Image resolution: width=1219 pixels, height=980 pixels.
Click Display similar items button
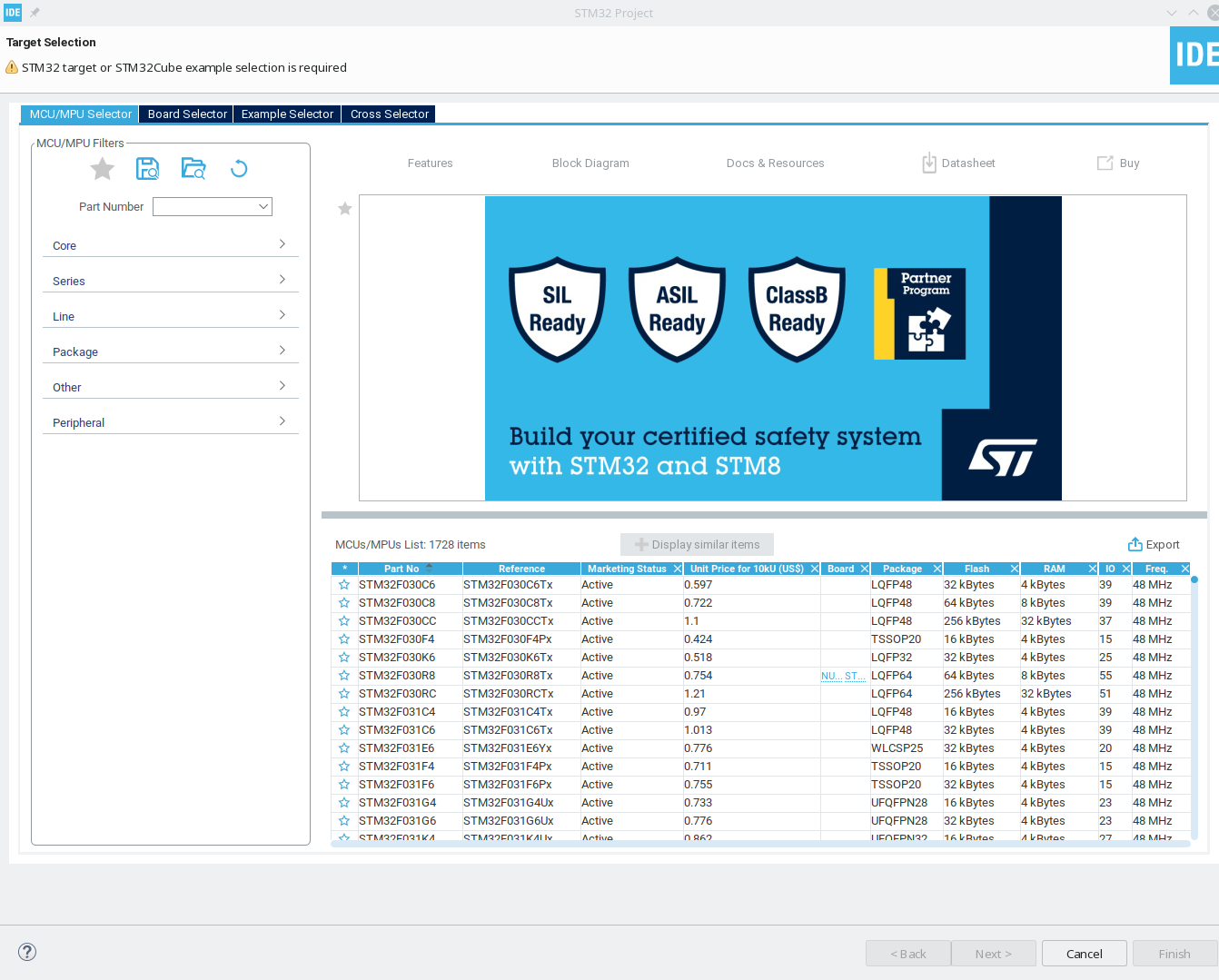(x=697, y=545)
